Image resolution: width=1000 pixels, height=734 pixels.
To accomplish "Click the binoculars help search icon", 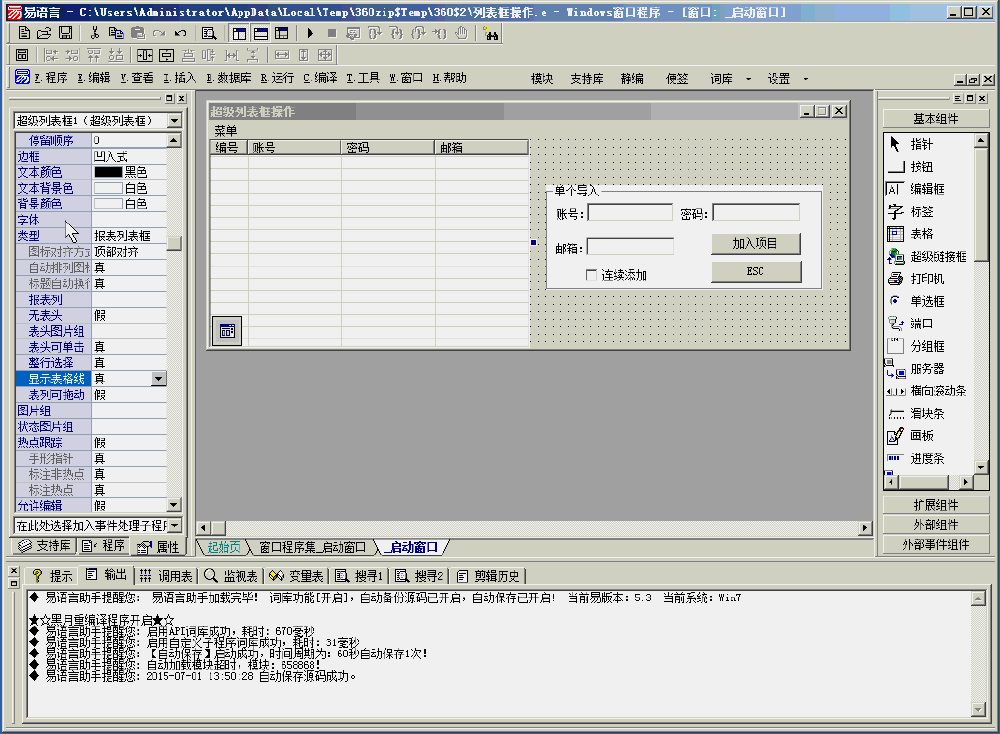I will tap(490, 33).
